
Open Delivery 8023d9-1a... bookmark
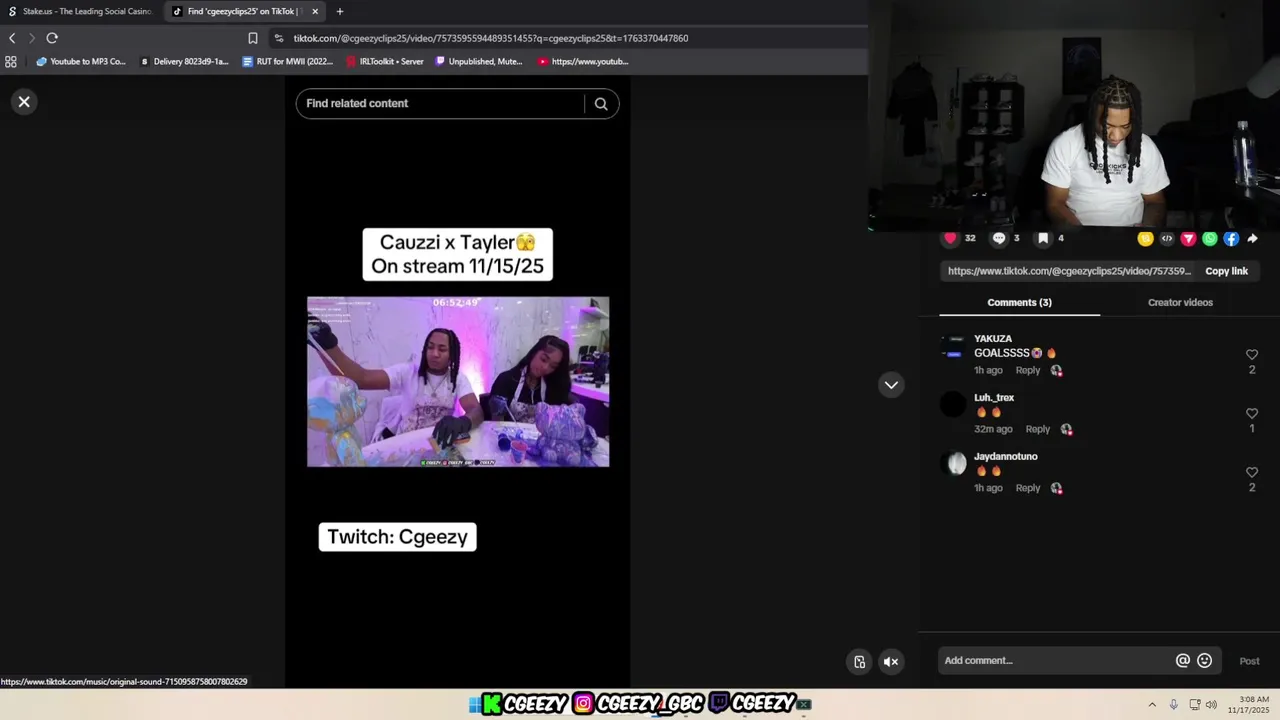tap(184, 61)
